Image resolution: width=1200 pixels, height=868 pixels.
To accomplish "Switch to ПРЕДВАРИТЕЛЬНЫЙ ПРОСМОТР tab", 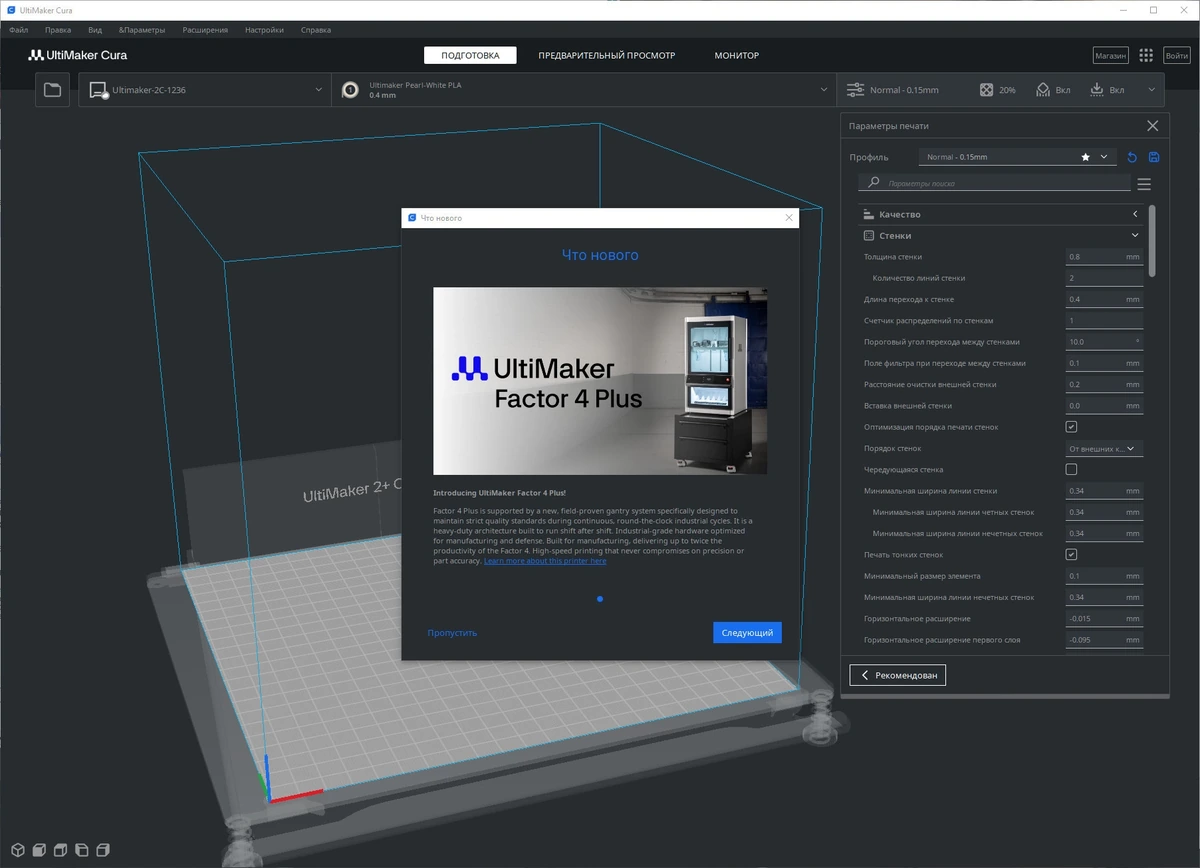I will 607,56.
